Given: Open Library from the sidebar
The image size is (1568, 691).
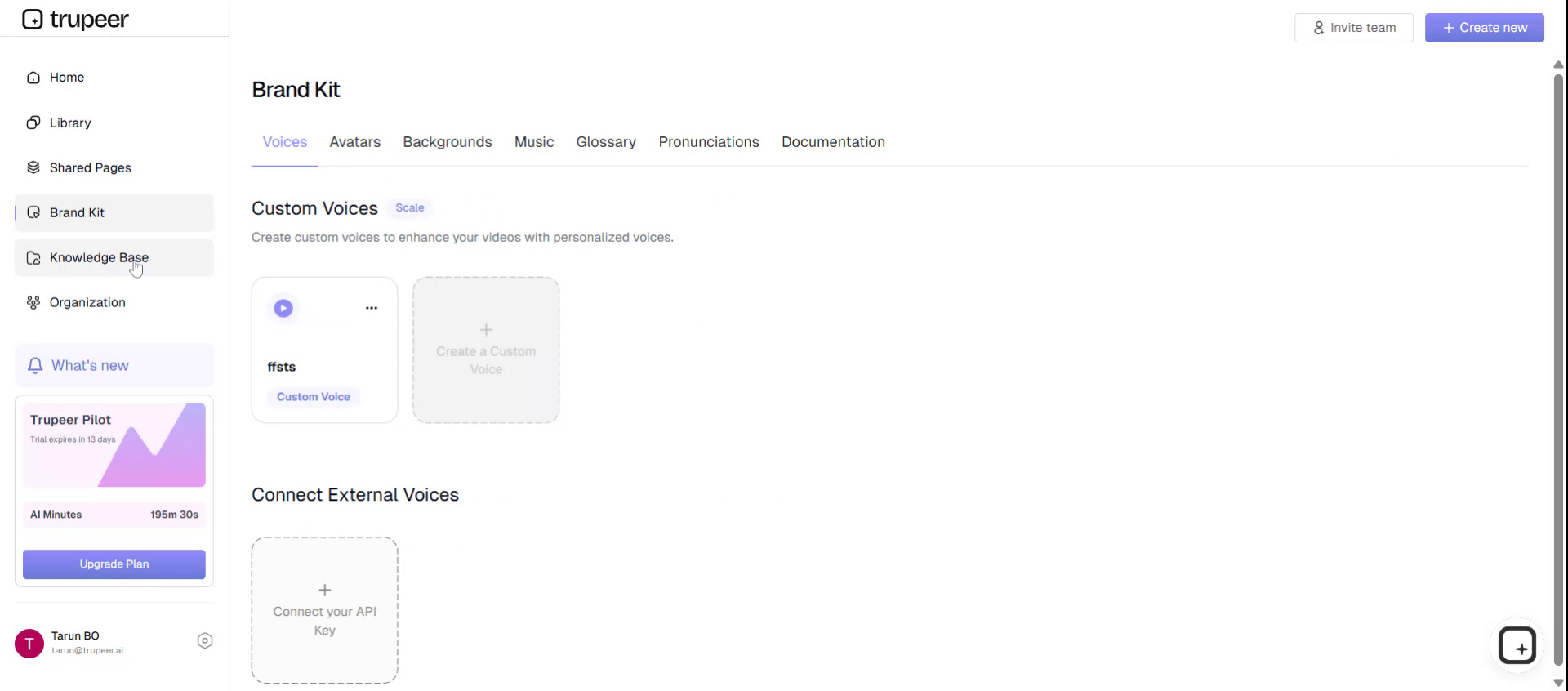Looking at the screenshot, I should pyautogui.click(x=114, y=123).
